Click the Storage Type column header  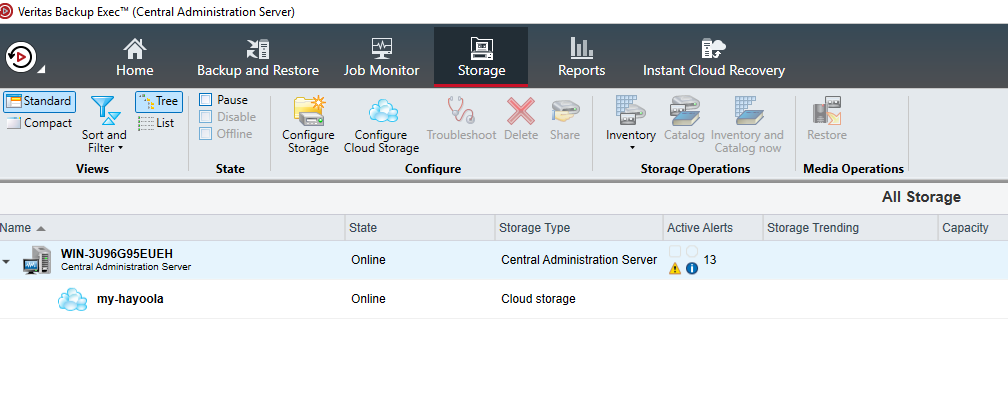[535, 228]
